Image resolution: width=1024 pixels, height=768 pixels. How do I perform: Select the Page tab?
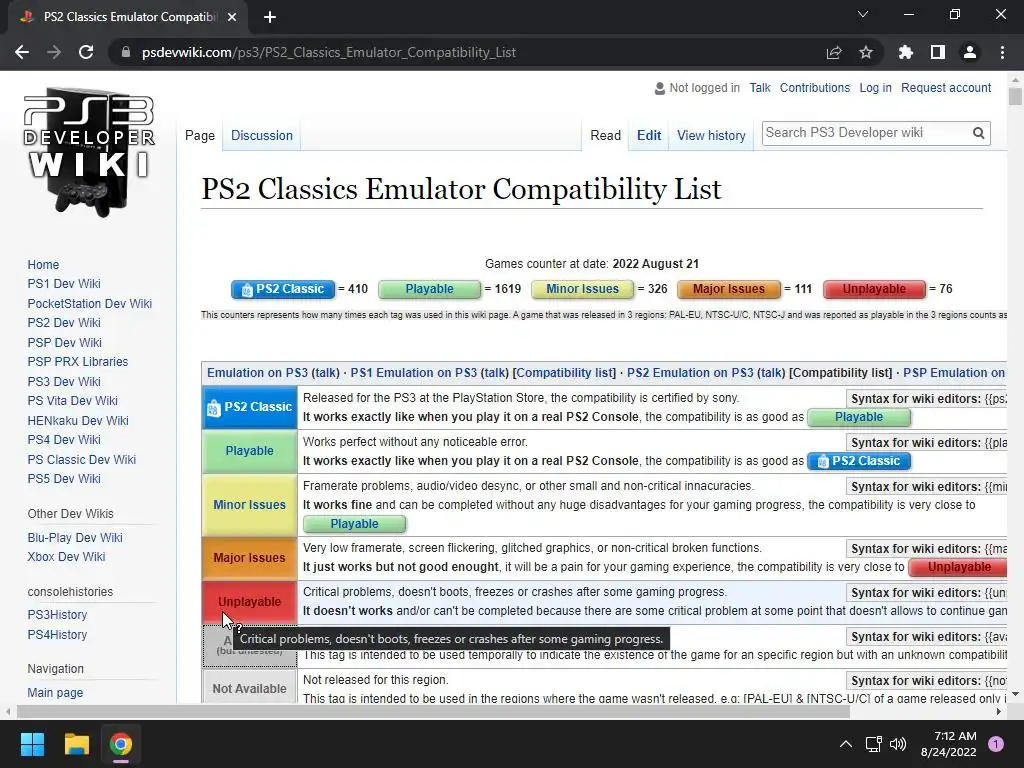click(x=200, y=135)
